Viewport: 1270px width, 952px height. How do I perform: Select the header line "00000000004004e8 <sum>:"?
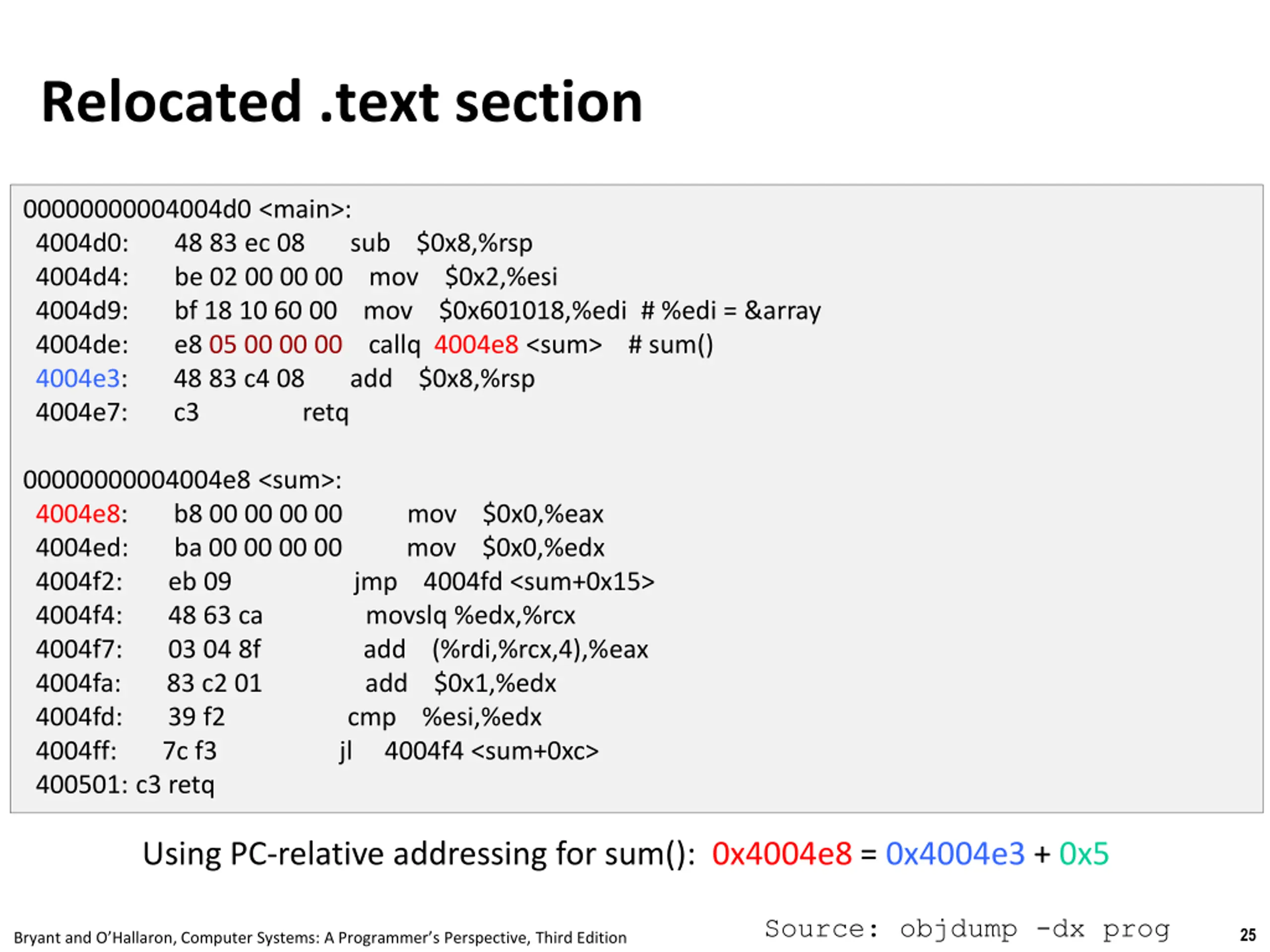[182, 480]
